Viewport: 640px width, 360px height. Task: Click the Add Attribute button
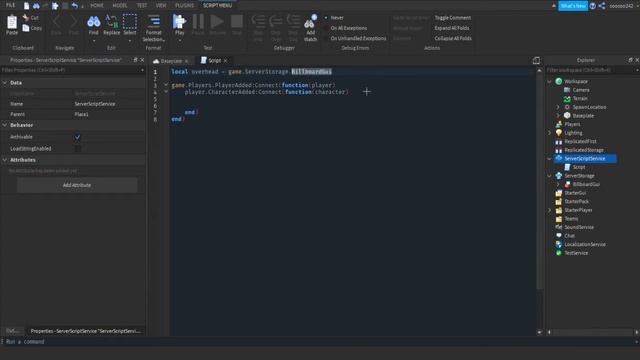pyautogui.click(x=77, y=185)
